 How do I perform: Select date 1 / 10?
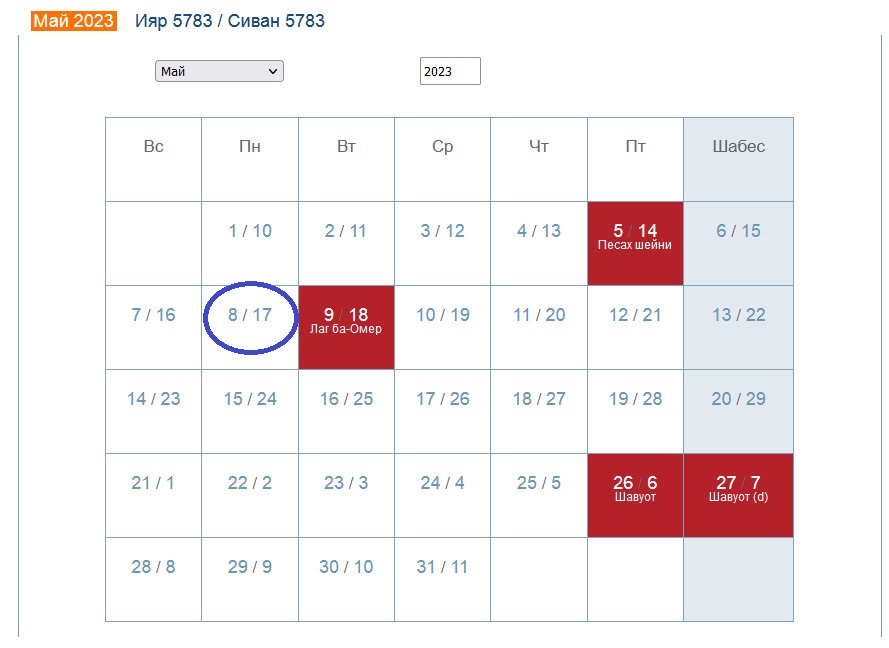coord(250,231)
